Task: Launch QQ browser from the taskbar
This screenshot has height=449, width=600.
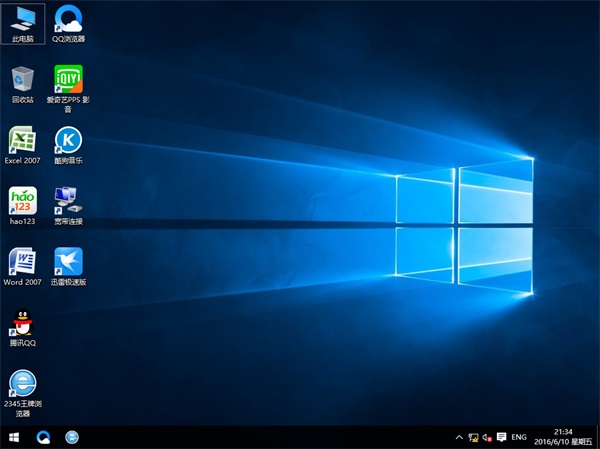Action: click(x=44, y=437)
